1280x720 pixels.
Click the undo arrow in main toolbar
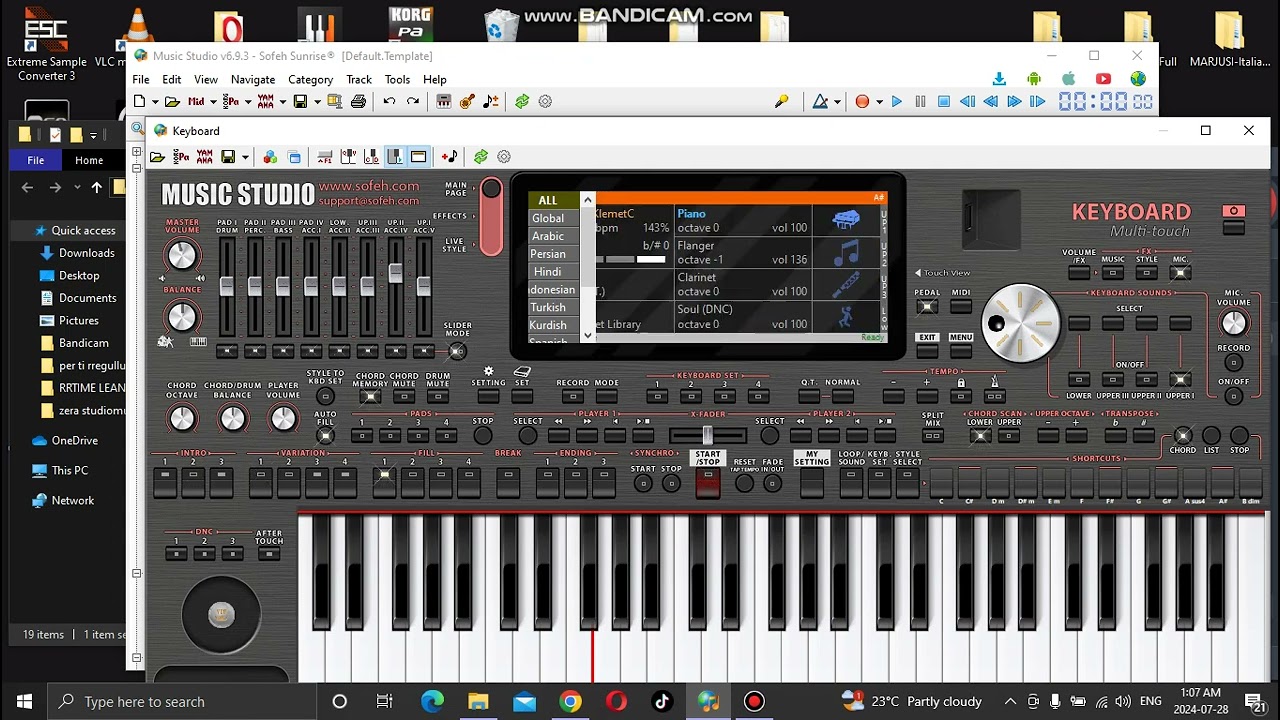coord(389,101)
